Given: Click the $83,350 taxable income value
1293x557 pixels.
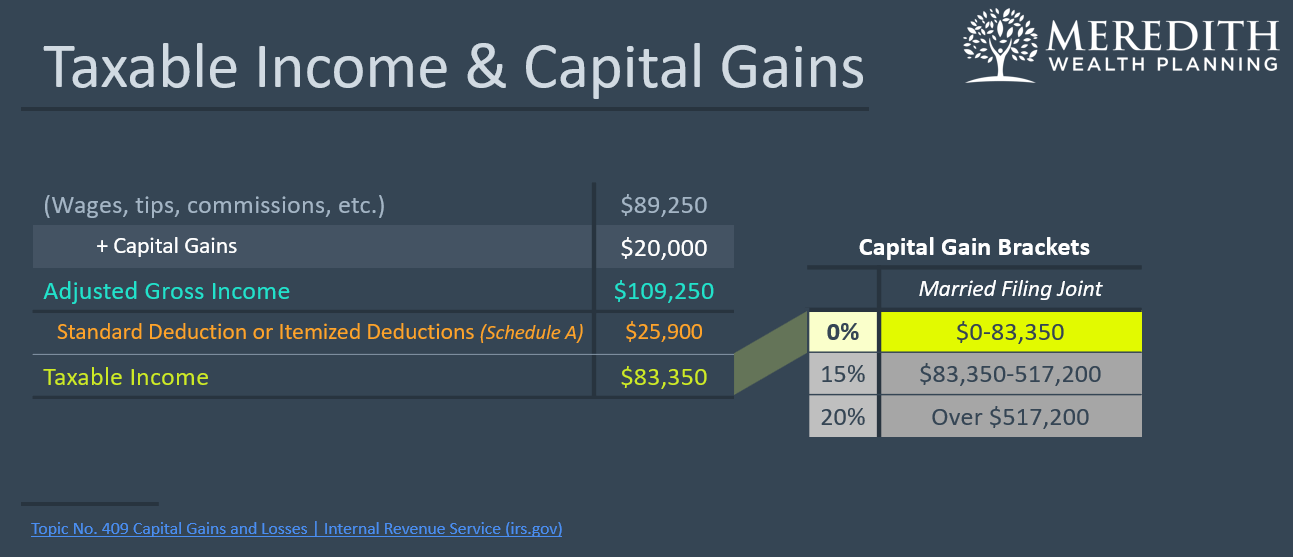Looking at the screenshot, I should point(663,378).
